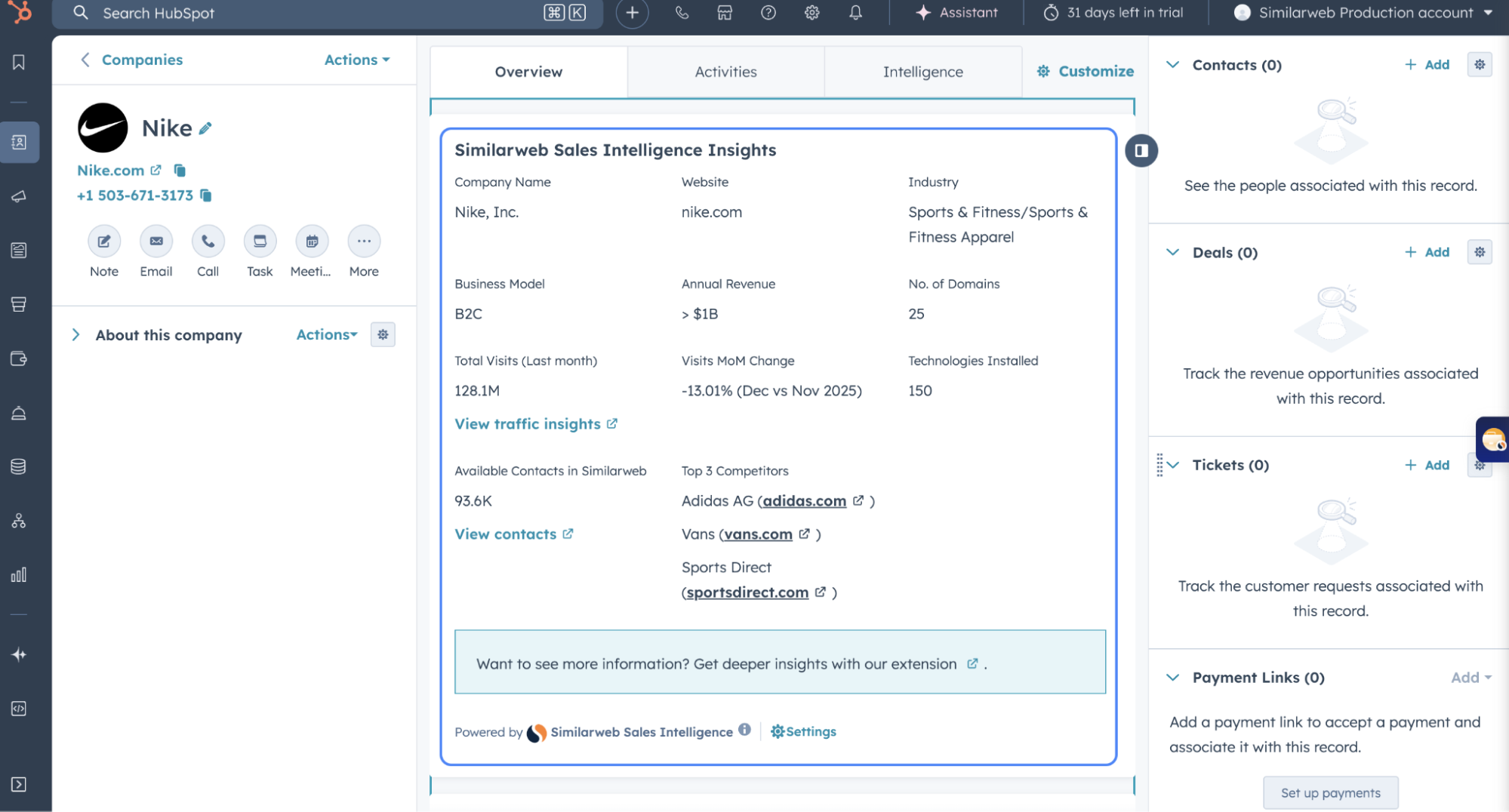Add a contact to this record
Screen dimensions: 1509x812
click(x=1427, y=65)
